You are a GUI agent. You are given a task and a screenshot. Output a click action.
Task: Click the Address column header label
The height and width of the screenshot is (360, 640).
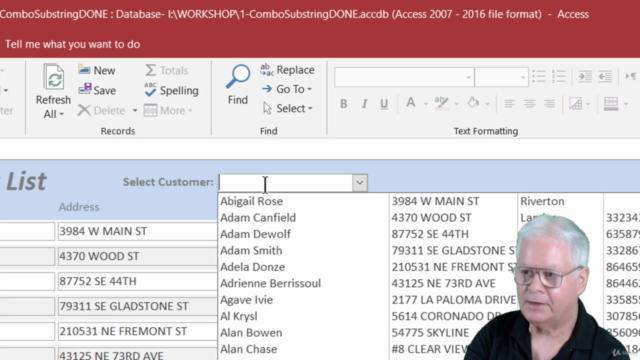79,207
